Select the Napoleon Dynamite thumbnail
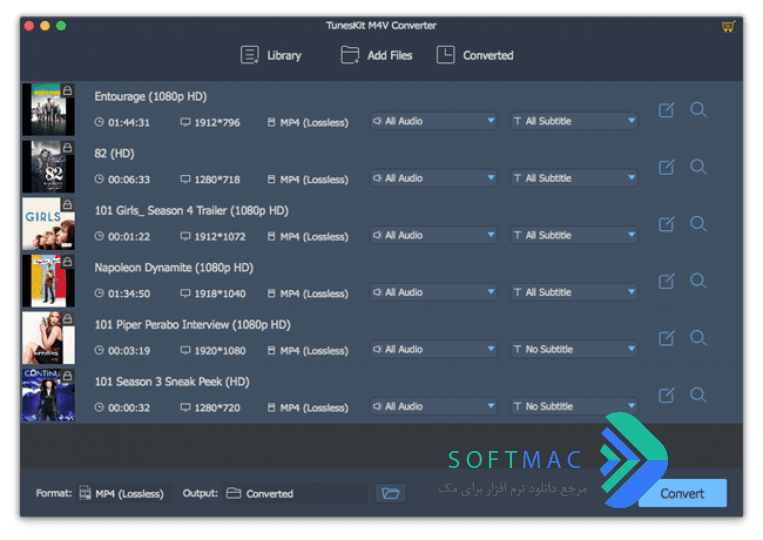Image resolution: width=763 pixels, height=540 pixels. click(x=49, y=281)
